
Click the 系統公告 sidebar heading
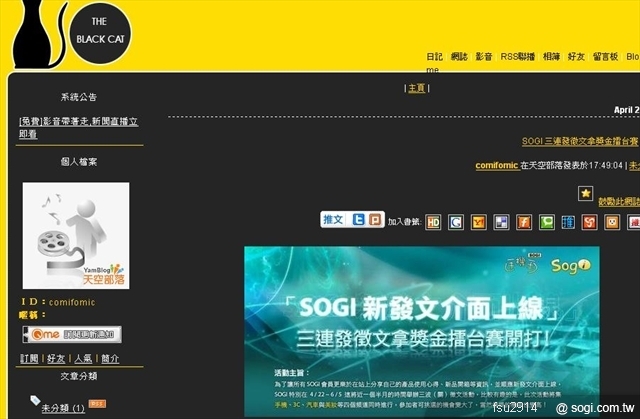click(x=79, y=97)
